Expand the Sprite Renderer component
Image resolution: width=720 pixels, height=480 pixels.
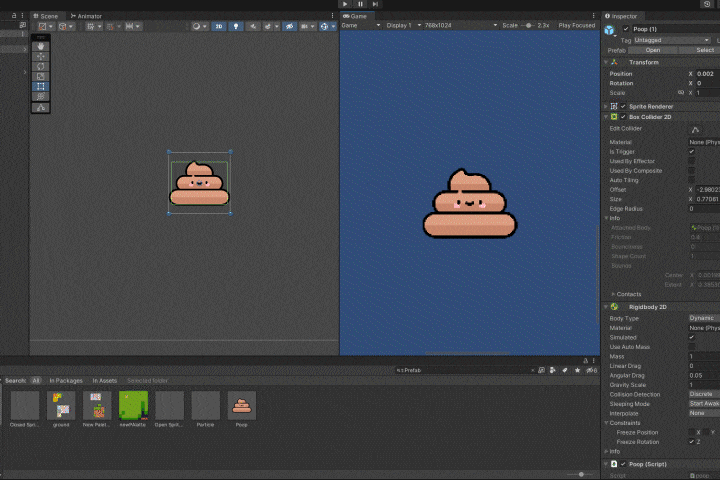pos(606,107)
